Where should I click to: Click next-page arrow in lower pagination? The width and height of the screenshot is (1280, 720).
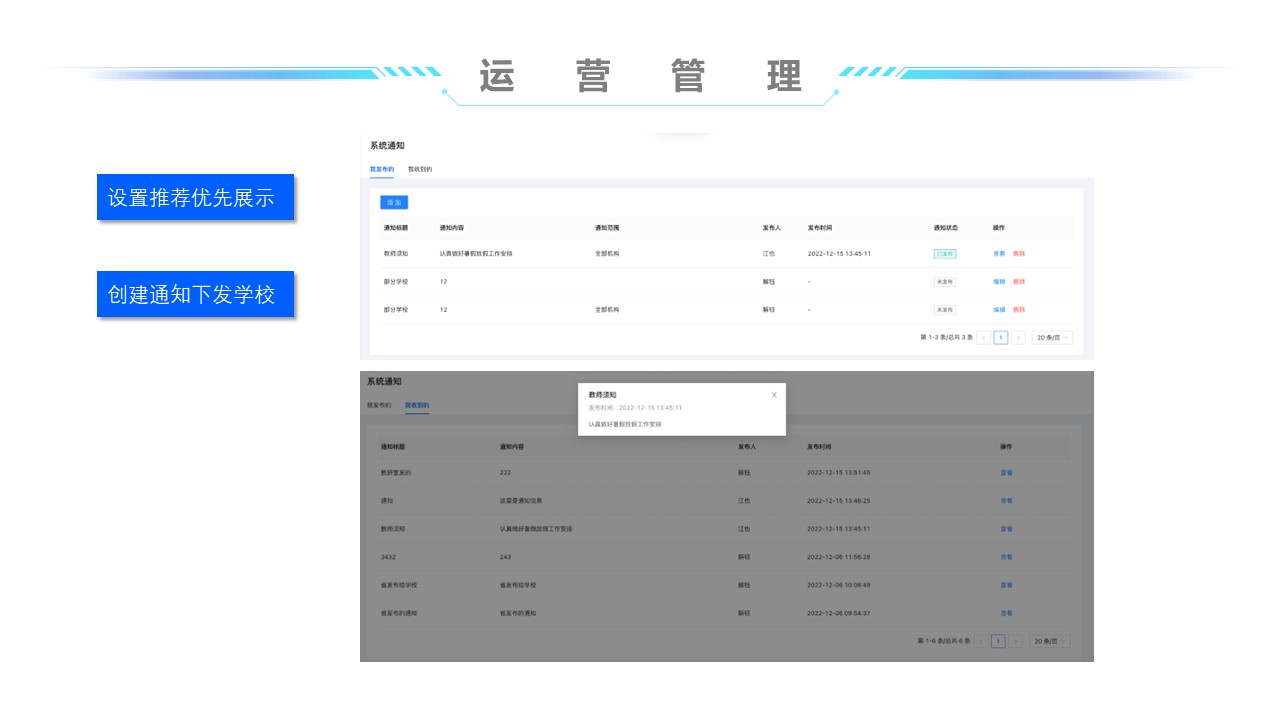1015,641
